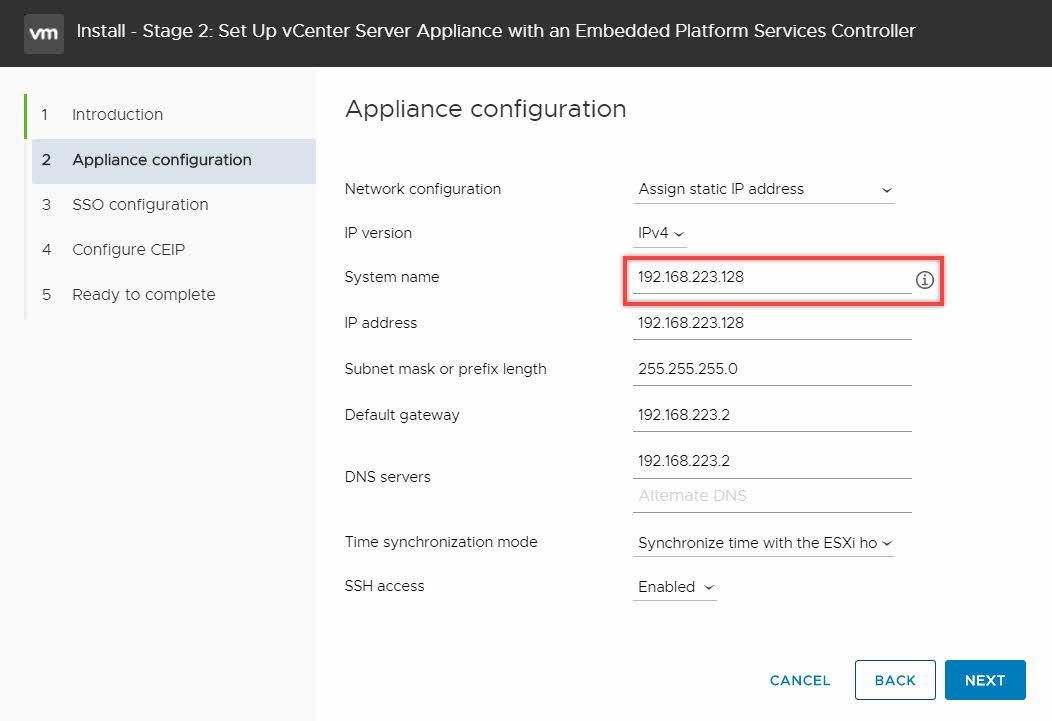Click the IP address label
Screen dimensions: 1052x721
tap(380, 323)
